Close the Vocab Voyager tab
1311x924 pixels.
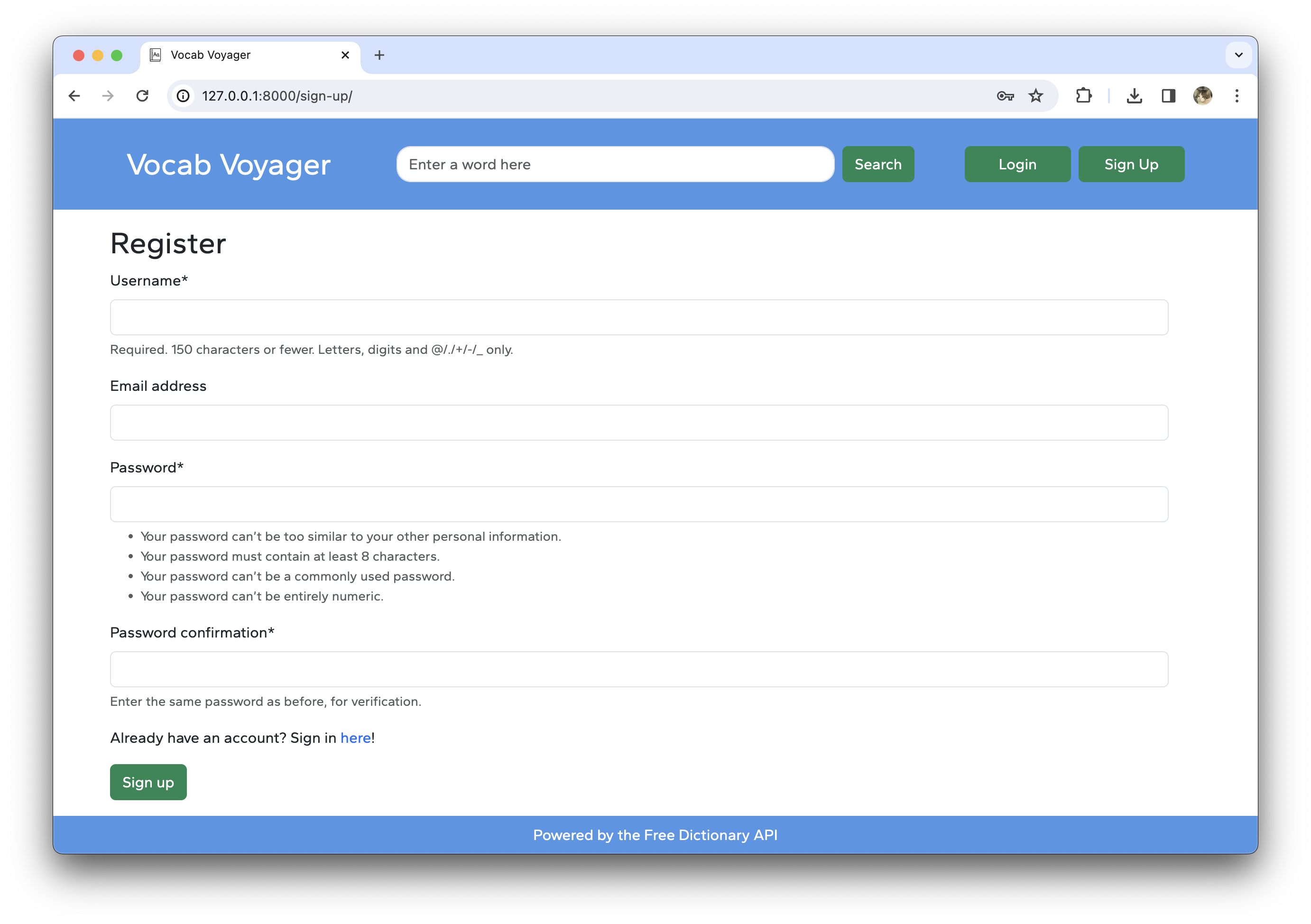(x=345, y=55)
